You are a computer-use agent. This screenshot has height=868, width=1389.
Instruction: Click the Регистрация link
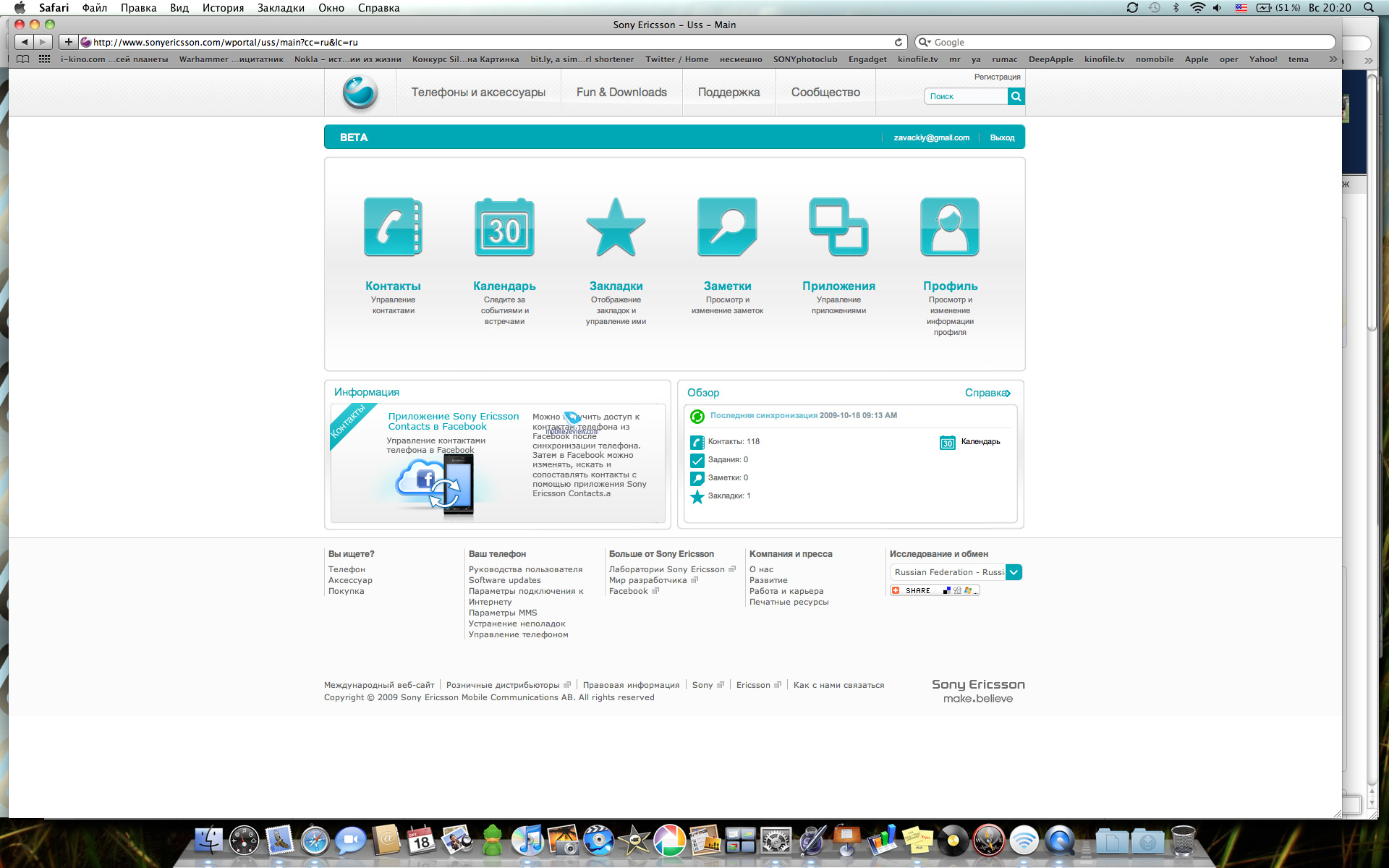997,77
